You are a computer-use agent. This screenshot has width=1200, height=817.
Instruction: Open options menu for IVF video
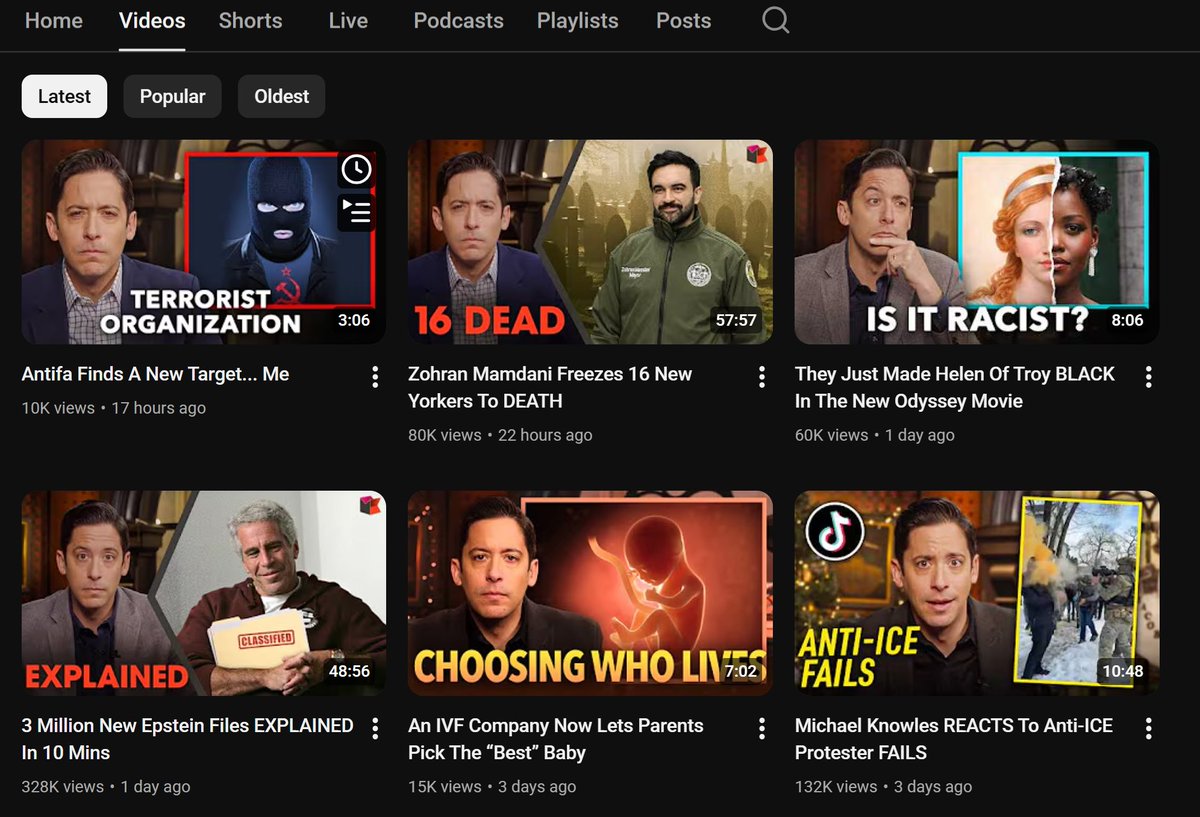tap(761, 727)
